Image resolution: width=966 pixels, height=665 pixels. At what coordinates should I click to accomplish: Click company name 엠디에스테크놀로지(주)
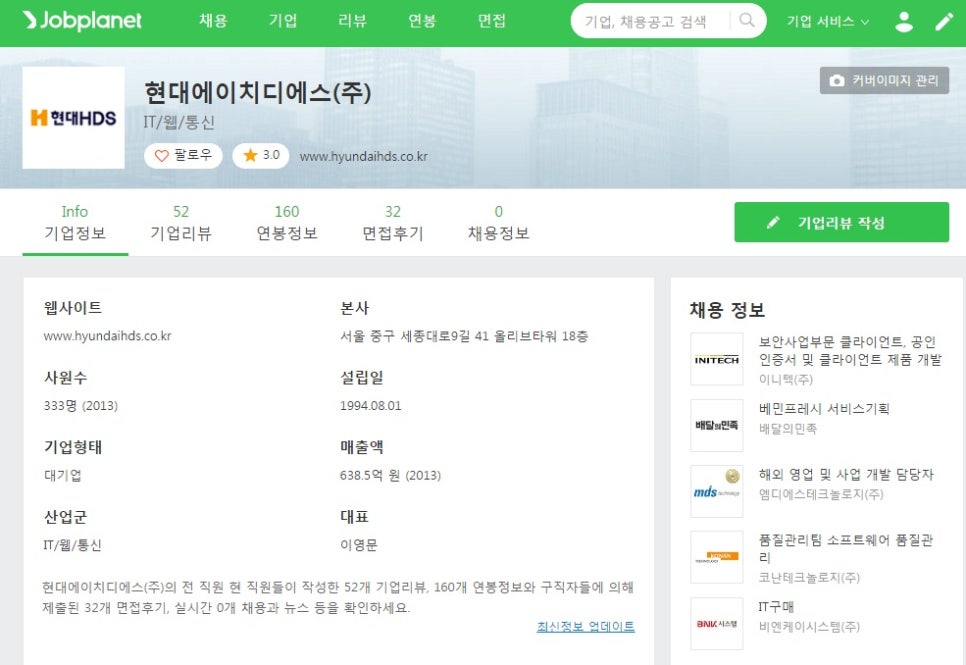pyautogui.click(x=821, y=494)
